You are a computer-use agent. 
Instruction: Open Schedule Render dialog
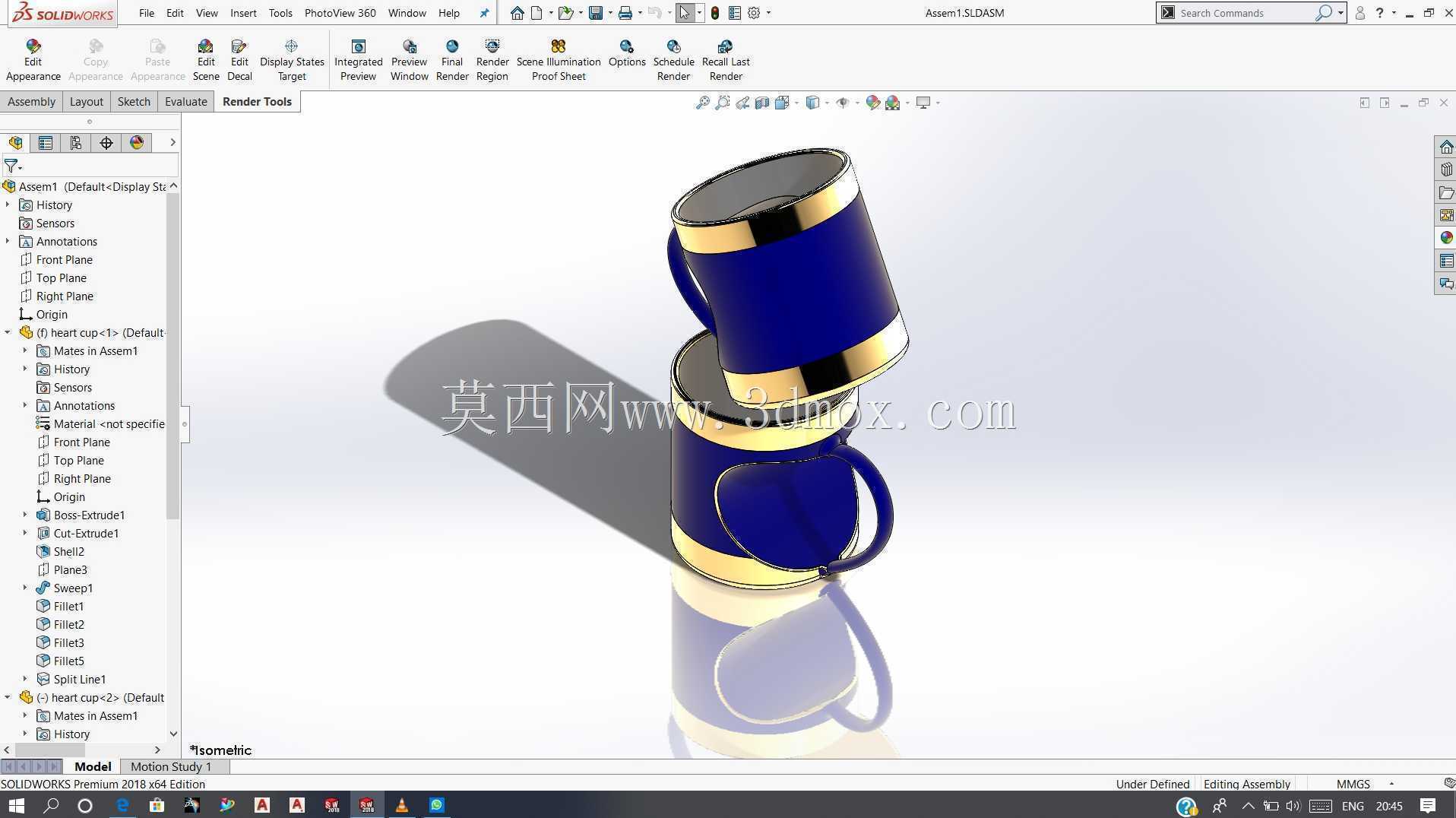click(673, 60)
